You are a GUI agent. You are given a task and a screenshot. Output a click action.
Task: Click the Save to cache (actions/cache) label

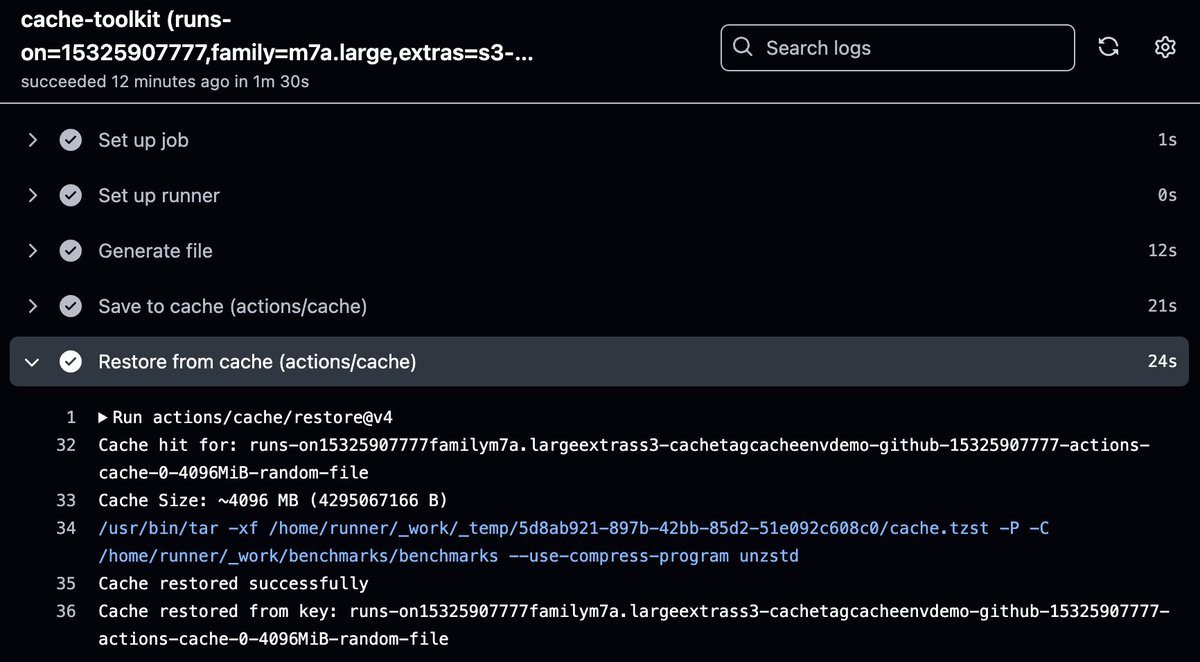click(x=232, y=306)
